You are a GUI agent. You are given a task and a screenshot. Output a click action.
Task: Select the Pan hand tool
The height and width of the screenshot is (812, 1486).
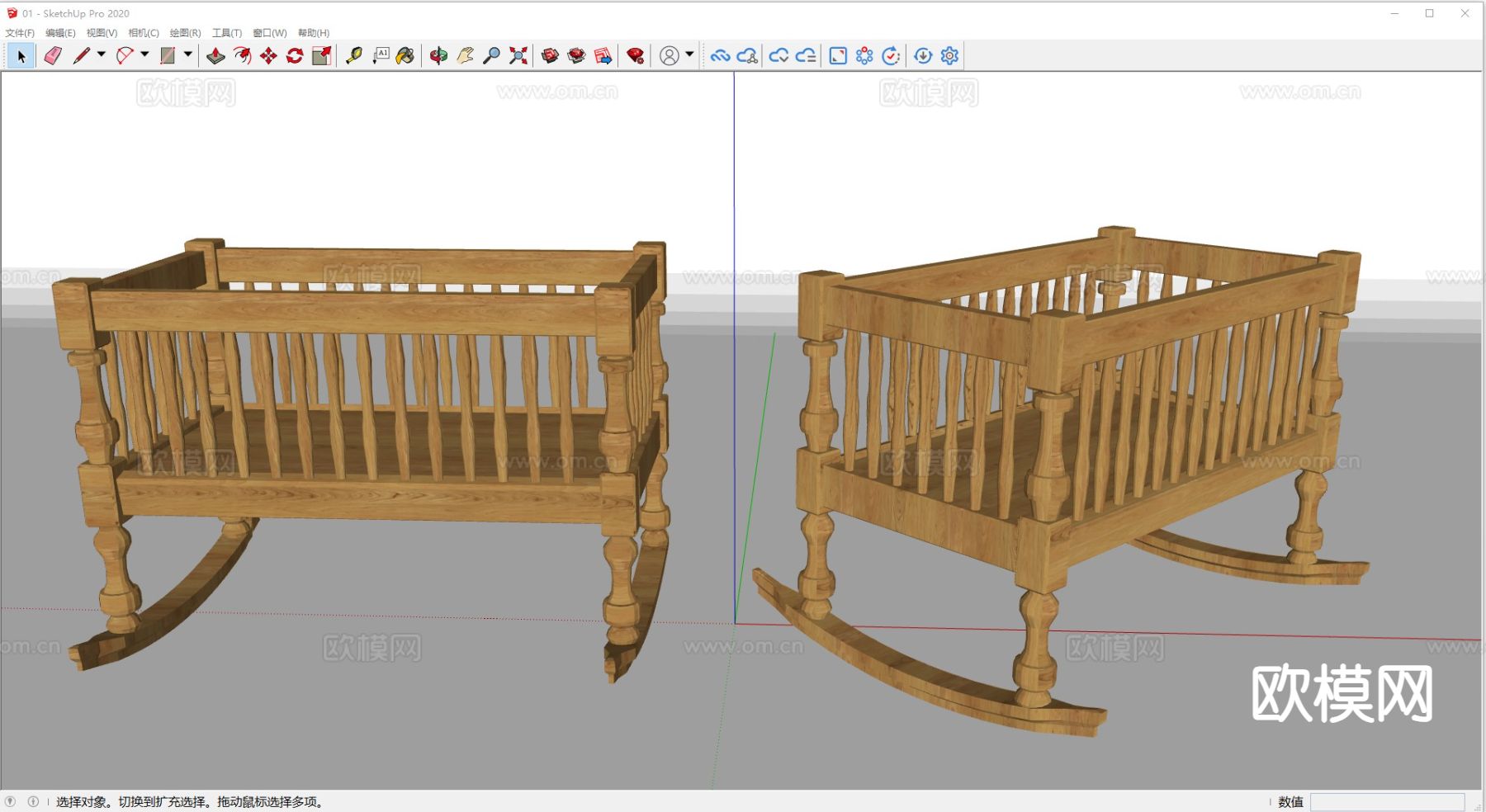[465, 56]
